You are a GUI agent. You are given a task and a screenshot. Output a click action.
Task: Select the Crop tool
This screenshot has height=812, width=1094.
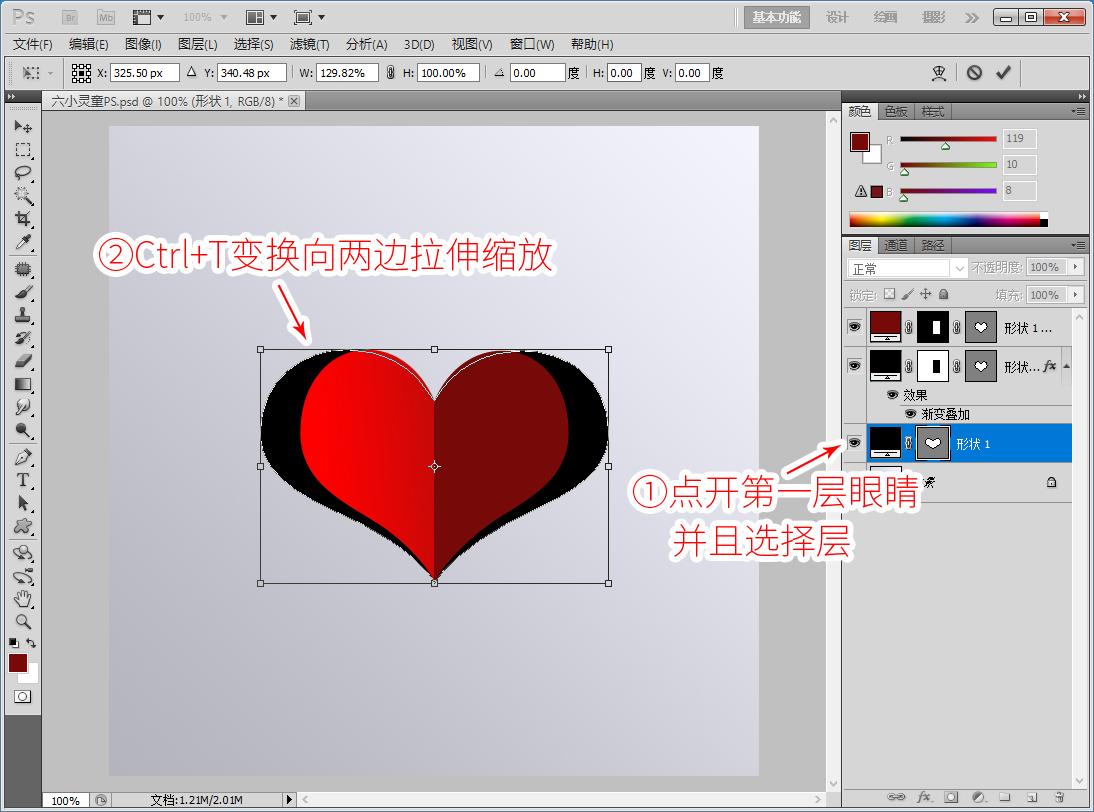[x=22, y=219]
